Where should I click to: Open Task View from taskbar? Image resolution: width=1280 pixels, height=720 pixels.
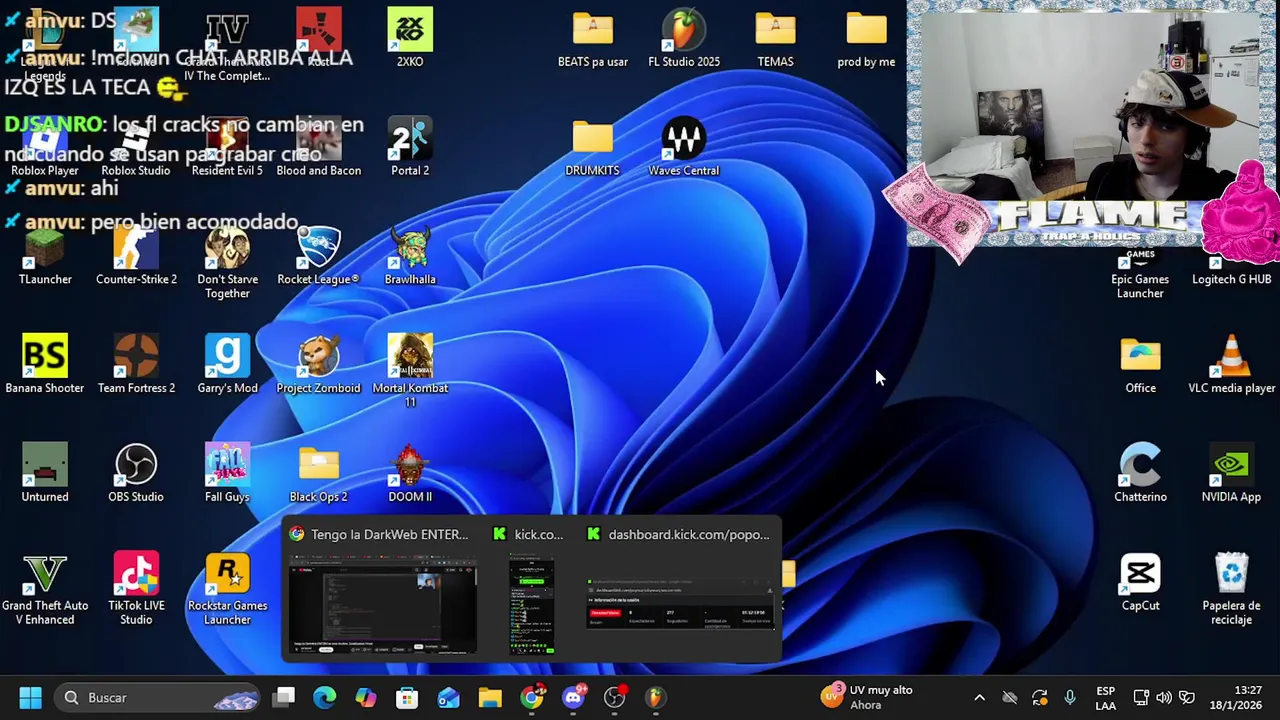tap(284, 697)
